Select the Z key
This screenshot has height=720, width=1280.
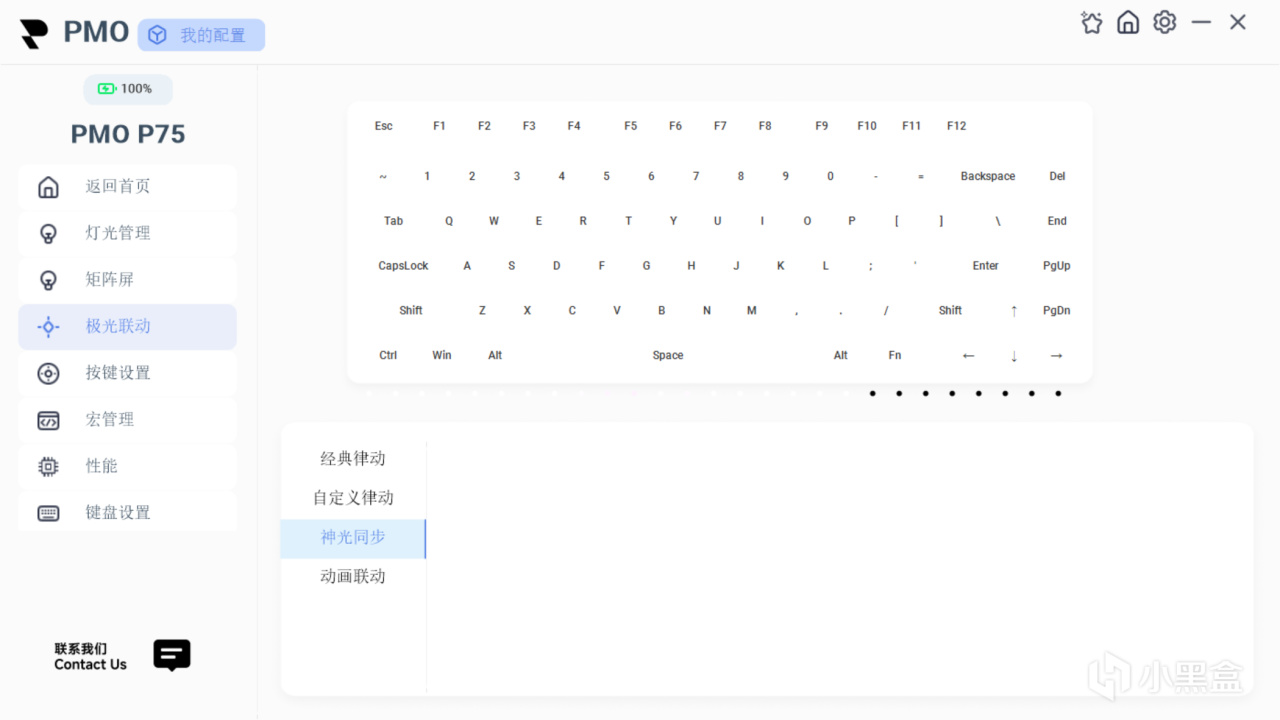click(482, 311)
